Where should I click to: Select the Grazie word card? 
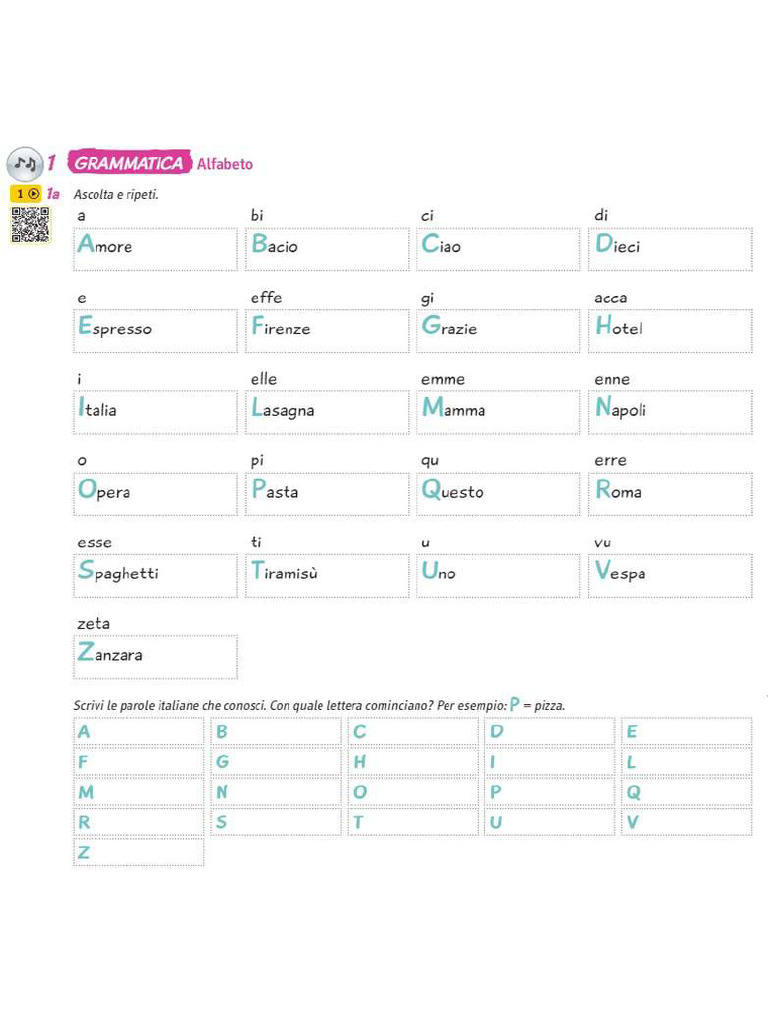pos(499,330)
